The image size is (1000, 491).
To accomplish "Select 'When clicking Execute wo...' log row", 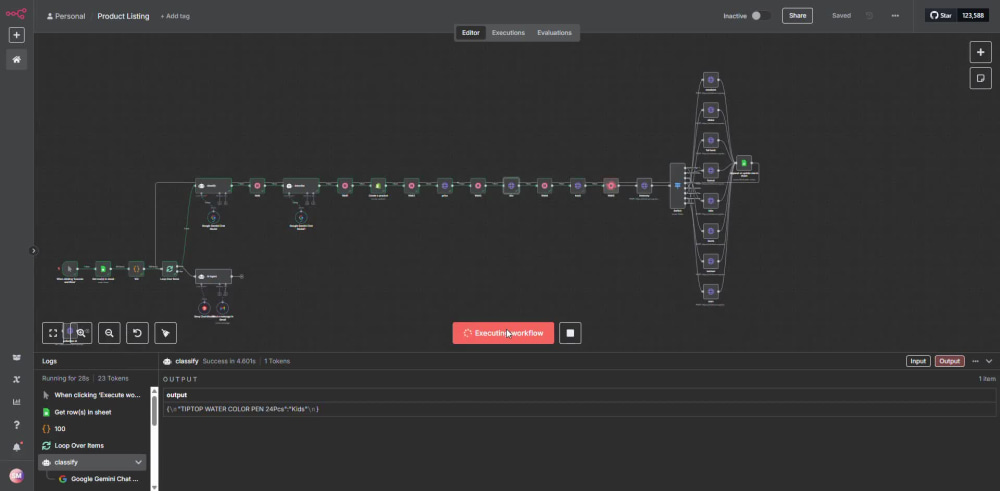I will [94, 395].
